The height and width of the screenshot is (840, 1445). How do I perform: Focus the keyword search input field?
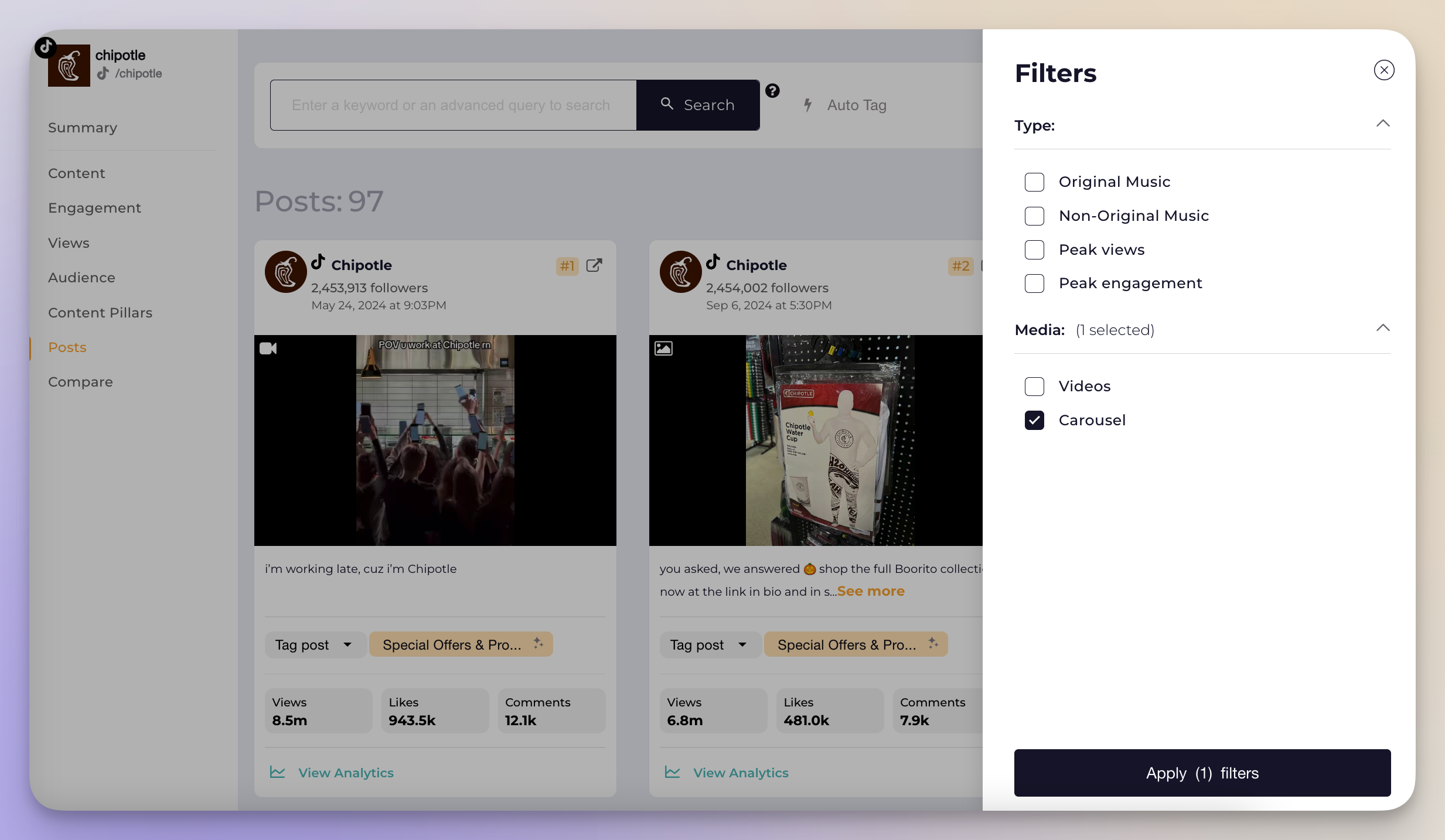point(453,105)
